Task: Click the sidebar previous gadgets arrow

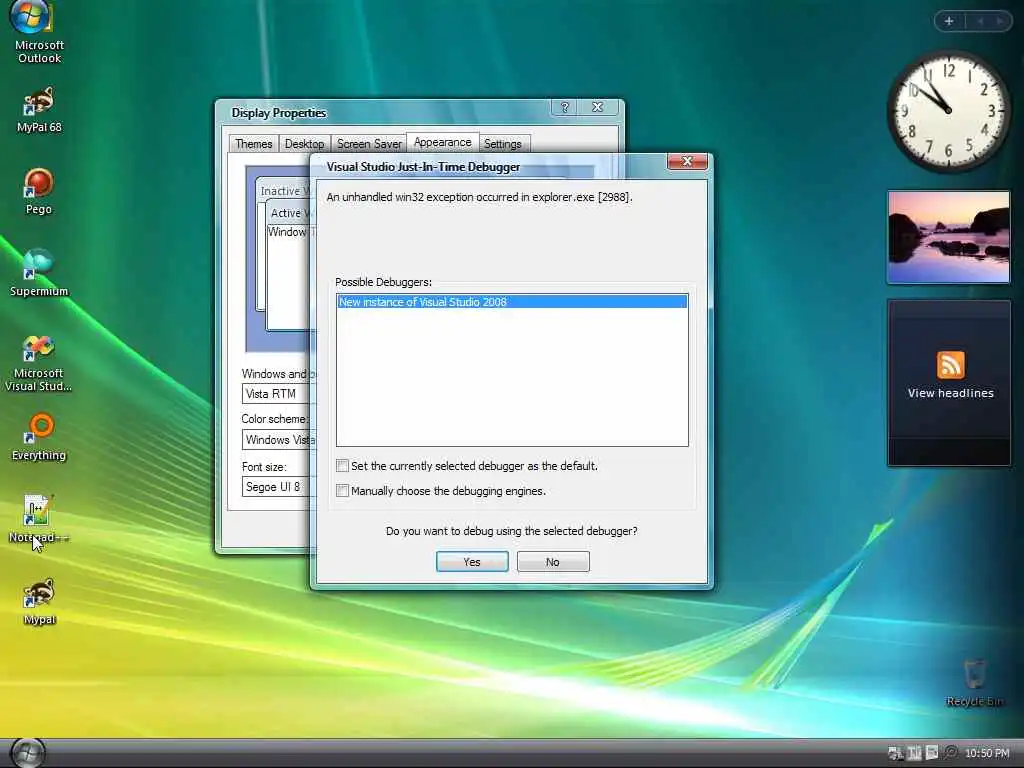Action: pos(980,21)
